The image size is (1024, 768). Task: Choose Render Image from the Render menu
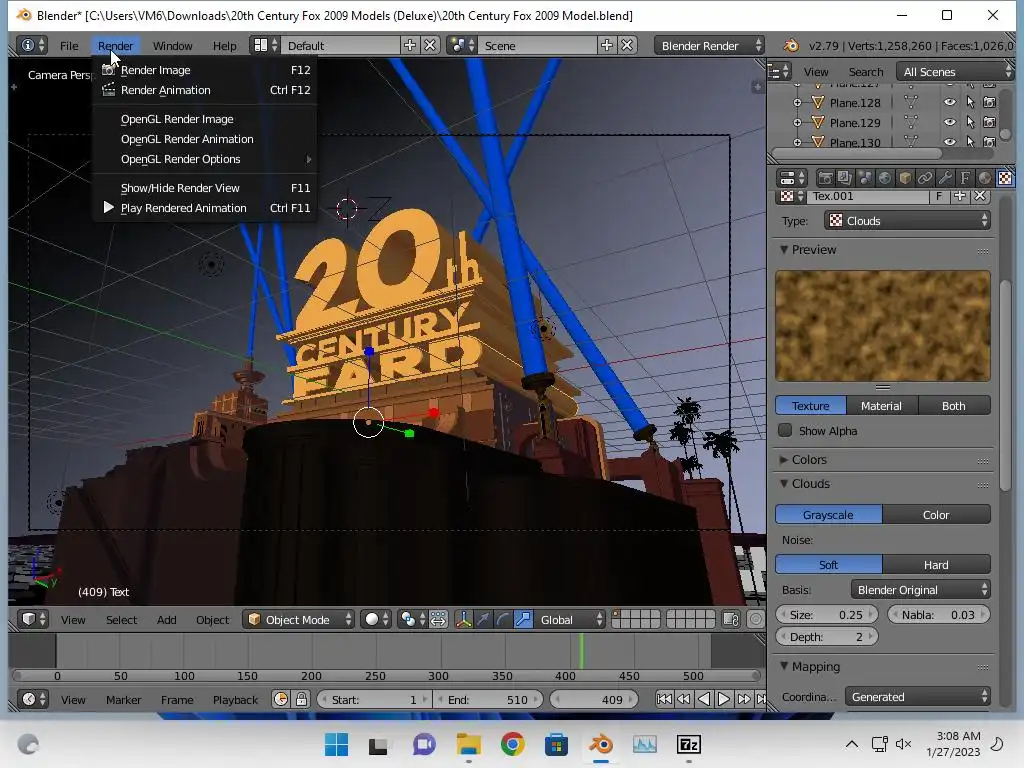205,69
